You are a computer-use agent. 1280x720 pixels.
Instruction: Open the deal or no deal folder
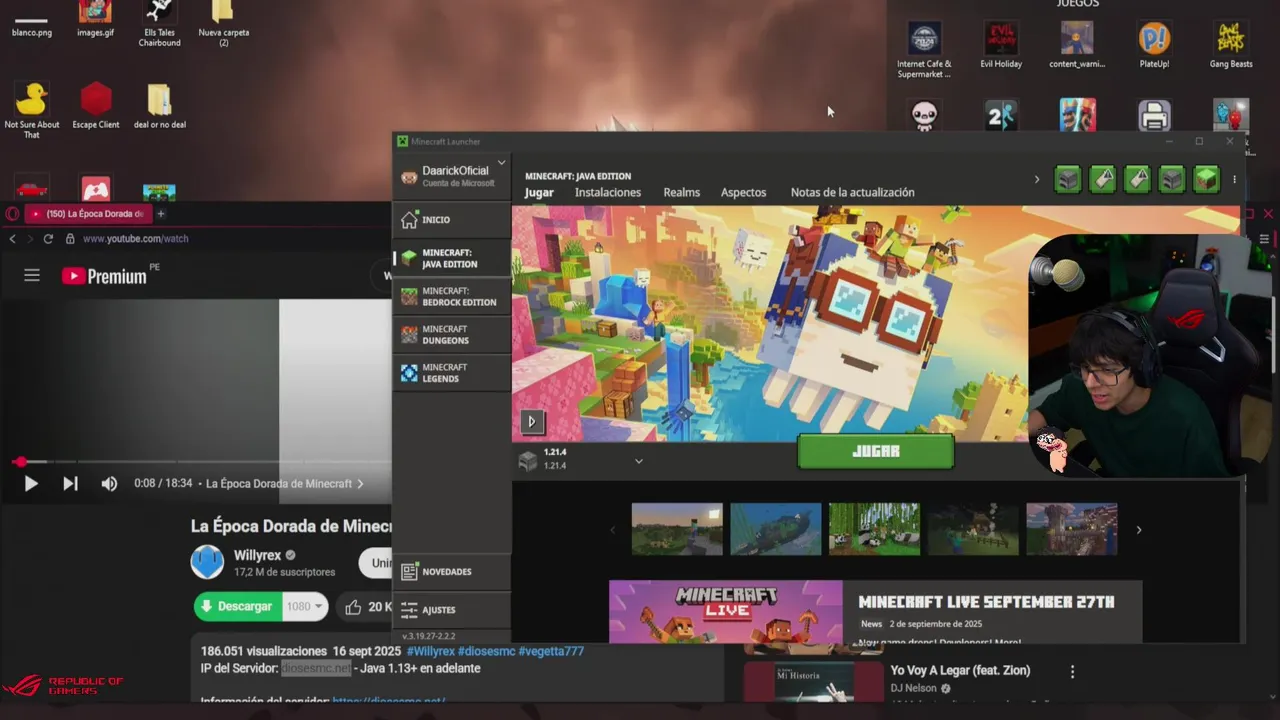pos(160,106)
